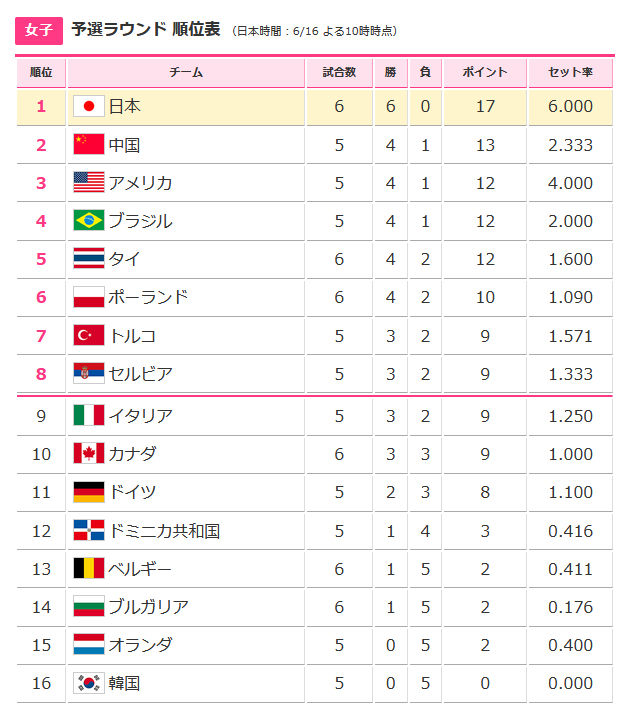The height and width of the screenshot is (716, 628).
Task: Click the Turkey flag icon
Action: (x=89, y=336)
